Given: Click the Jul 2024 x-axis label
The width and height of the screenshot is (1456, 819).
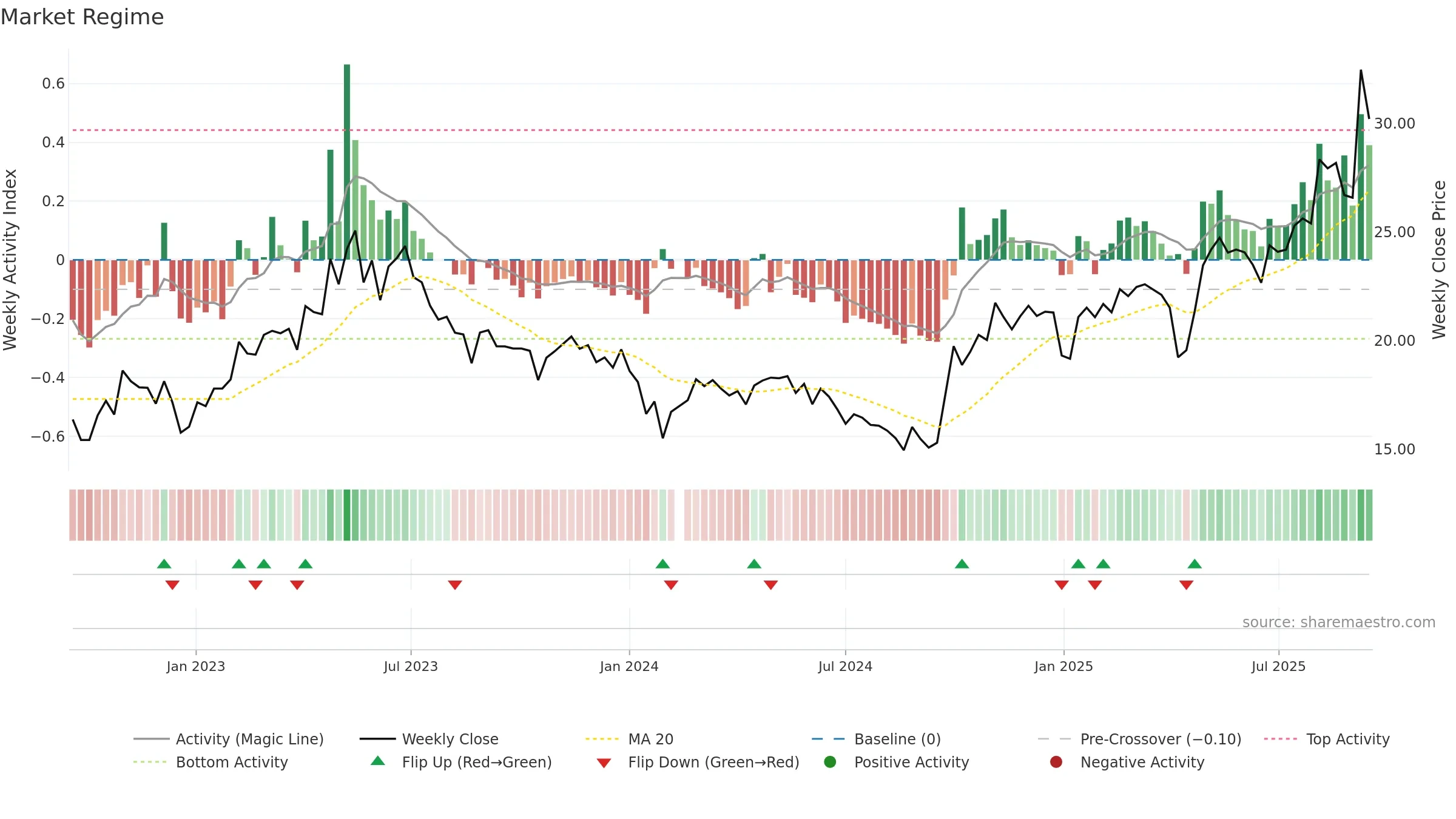Looking at the screenshot, I should [x=845, y=666].
